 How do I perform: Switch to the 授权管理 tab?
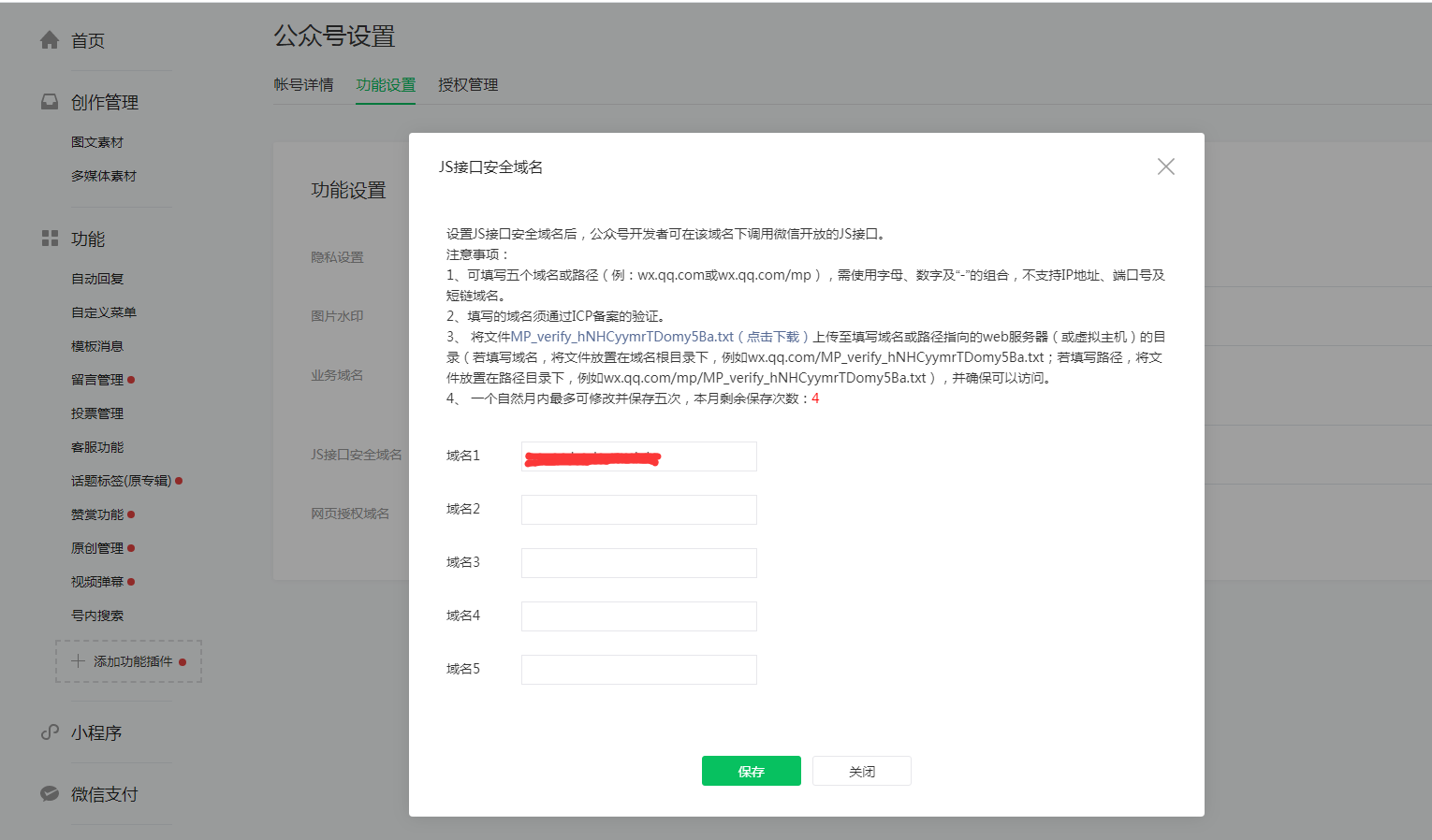tap(467, 84)
